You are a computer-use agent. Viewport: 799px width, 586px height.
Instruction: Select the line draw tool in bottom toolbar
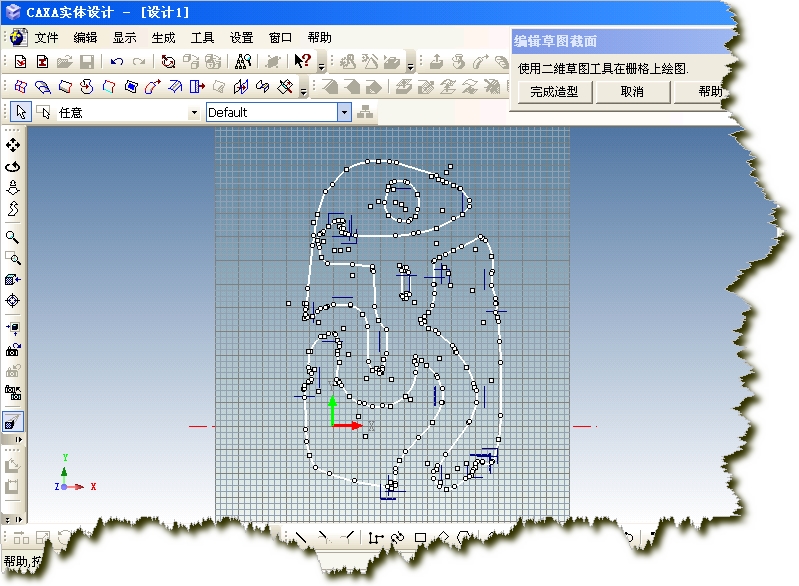[301, 538]
